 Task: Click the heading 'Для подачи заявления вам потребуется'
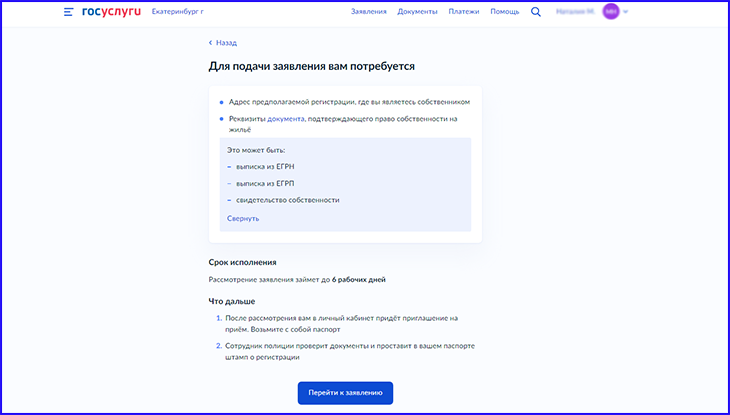point(311,66)
